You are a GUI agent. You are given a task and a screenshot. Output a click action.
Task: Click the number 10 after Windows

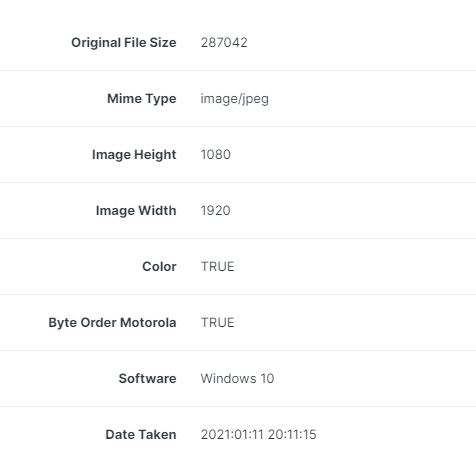tap(267, 379)
